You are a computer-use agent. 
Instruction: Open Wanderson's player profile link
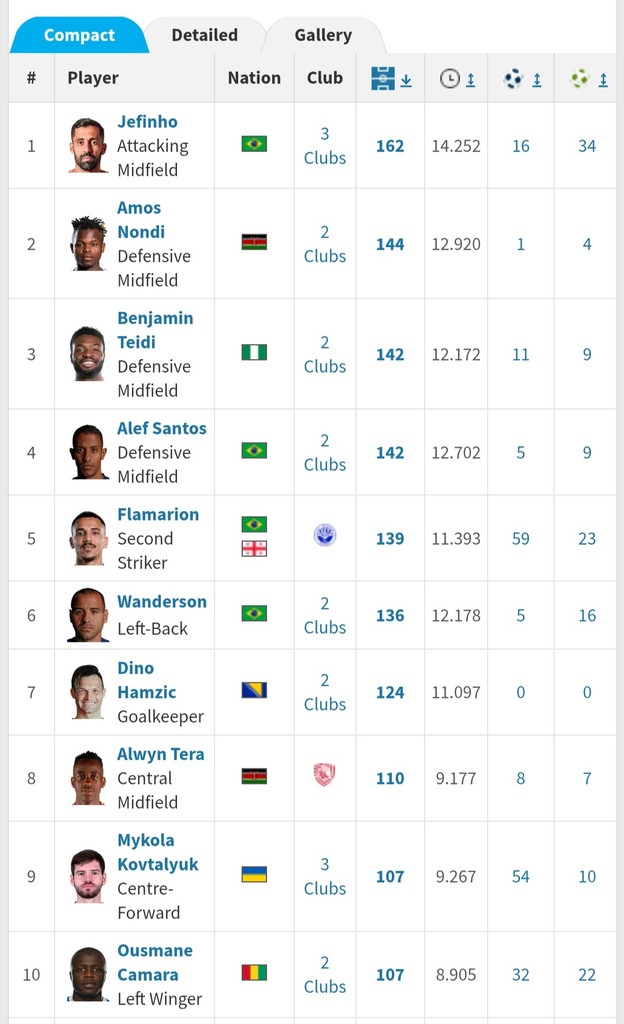click(x=162, y=601)
